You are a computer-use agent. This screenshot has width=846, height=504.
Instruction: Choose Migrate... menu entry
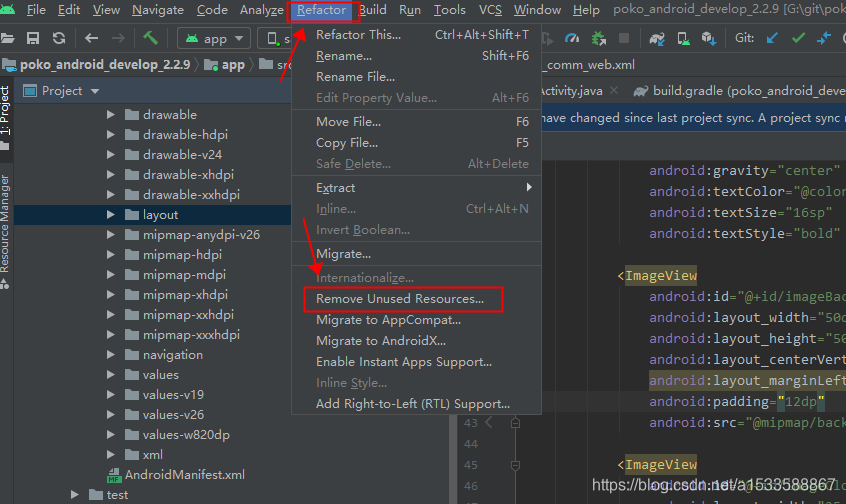417,253
